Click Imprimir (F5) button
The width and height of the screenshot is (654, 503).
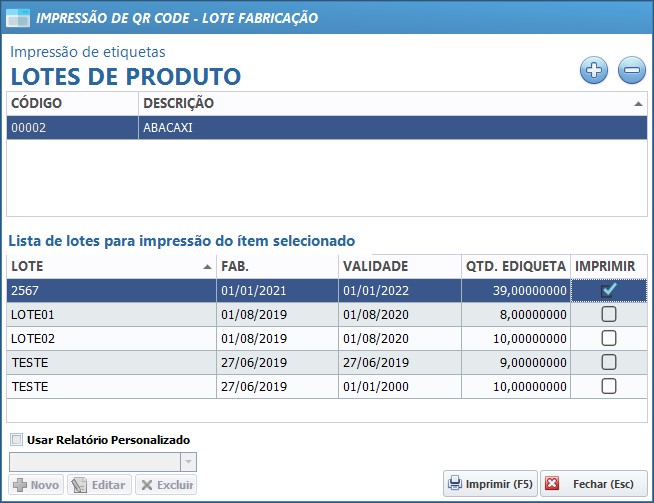pos(490,484)
